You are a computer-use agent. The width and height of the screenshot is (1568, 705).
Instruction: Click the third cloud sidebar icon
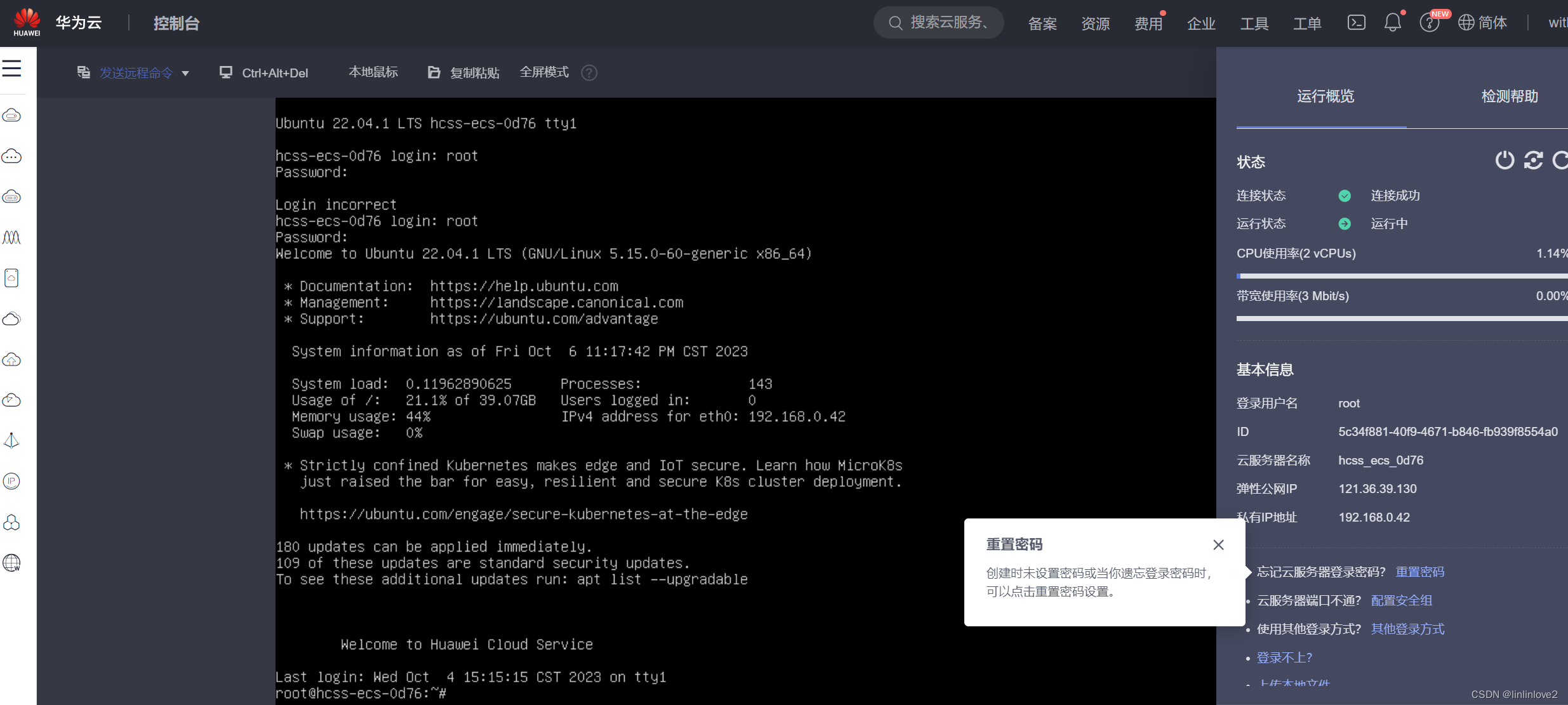pos(11,197)
